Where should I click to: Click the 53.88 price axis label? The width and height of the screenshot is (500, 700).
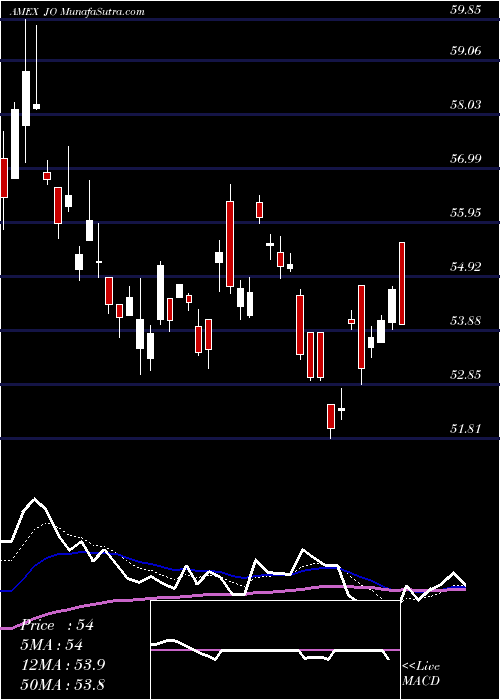pos(466,321)
